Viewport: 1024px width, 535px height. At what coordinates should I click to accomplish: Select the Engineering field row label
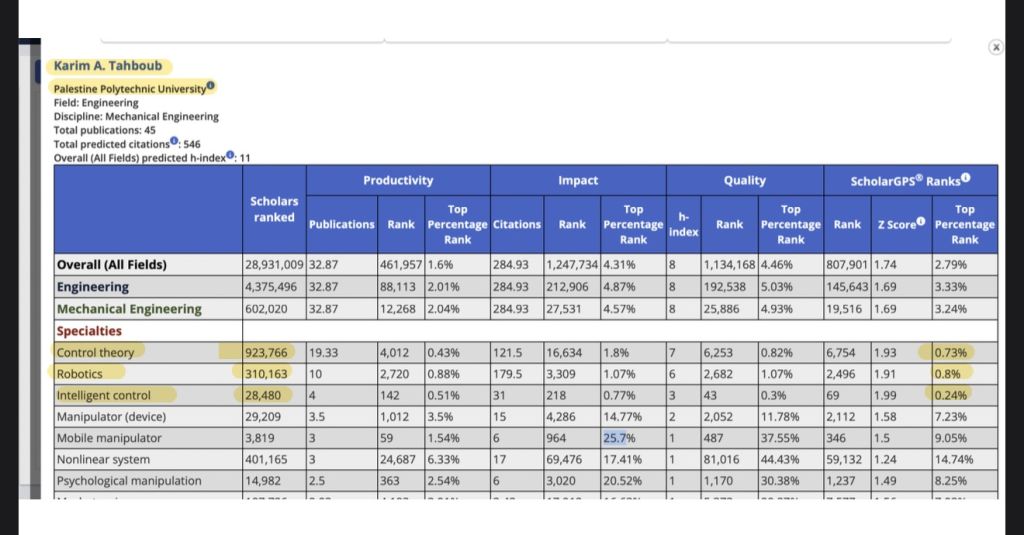[x=93, y=287]
